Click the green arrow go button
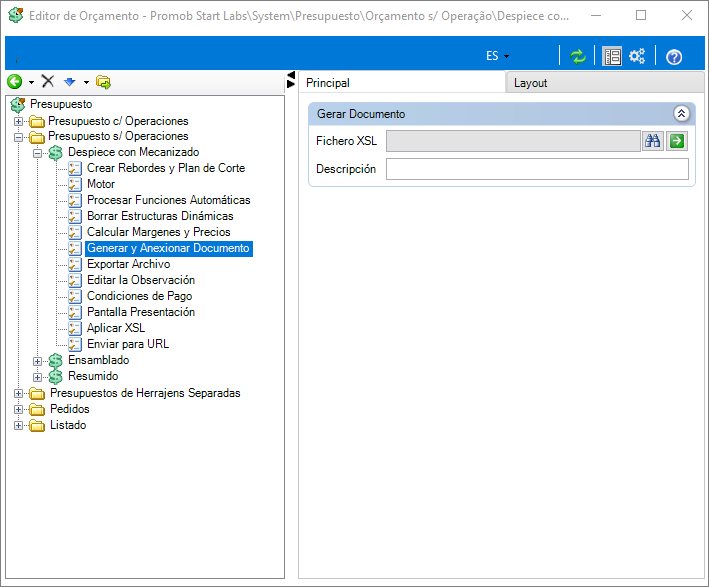 677,141
